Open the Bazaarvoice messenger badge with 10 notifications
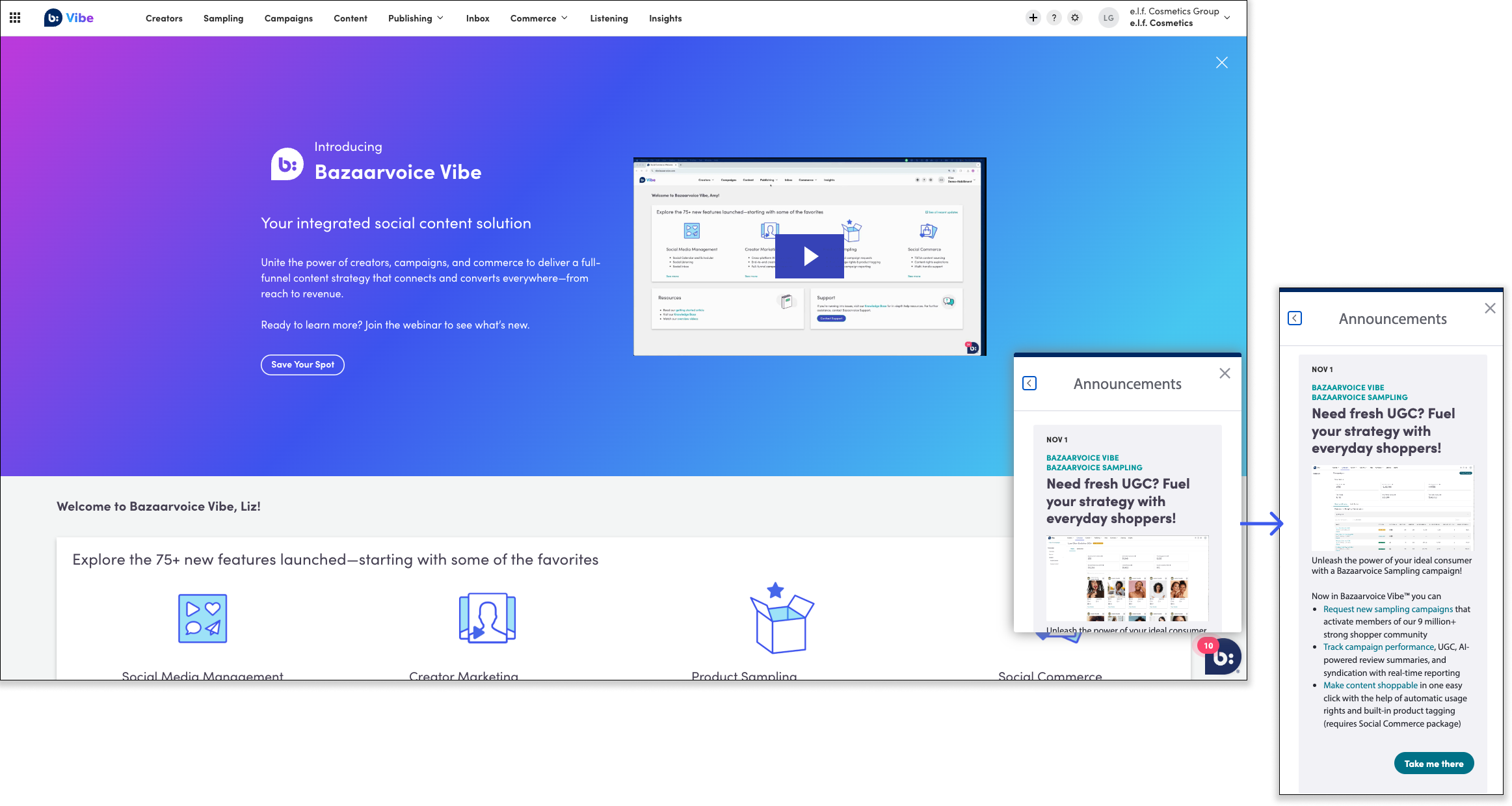 click(x=1222, y=656)
